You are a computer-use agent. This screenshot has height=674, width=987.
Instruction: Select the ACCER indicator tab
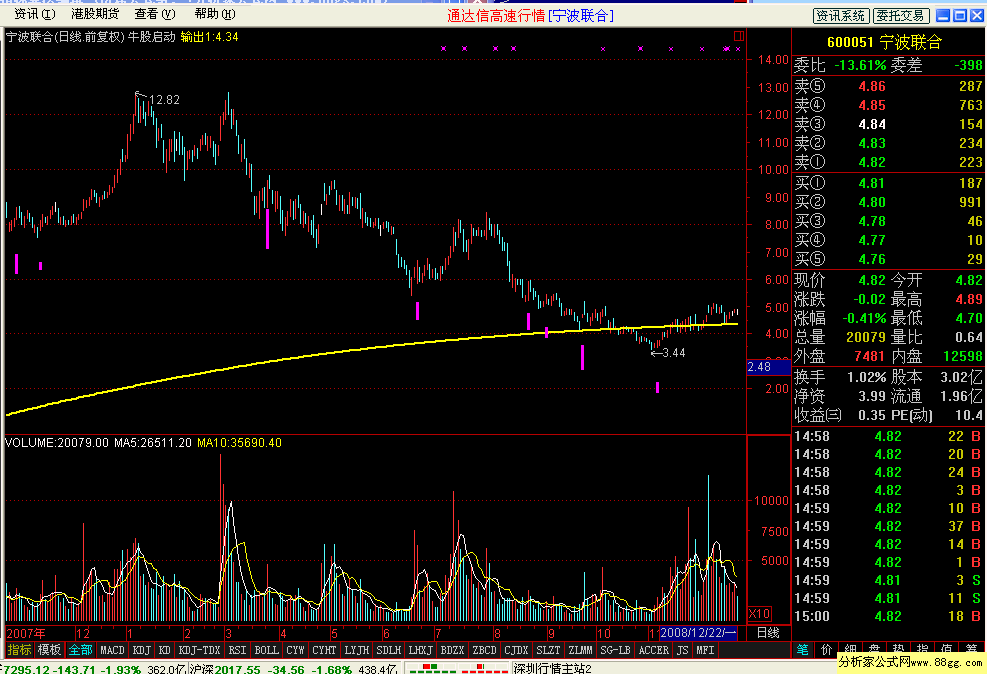point(654,650)
